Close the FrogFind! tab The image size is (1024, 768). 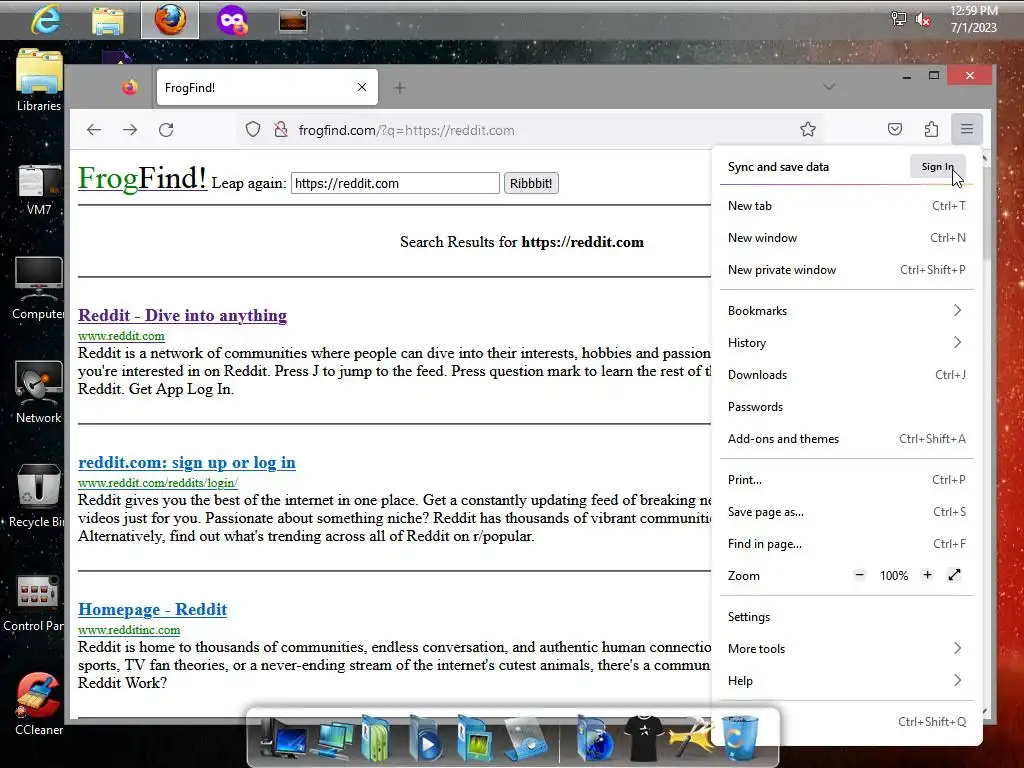coord(362,87)
